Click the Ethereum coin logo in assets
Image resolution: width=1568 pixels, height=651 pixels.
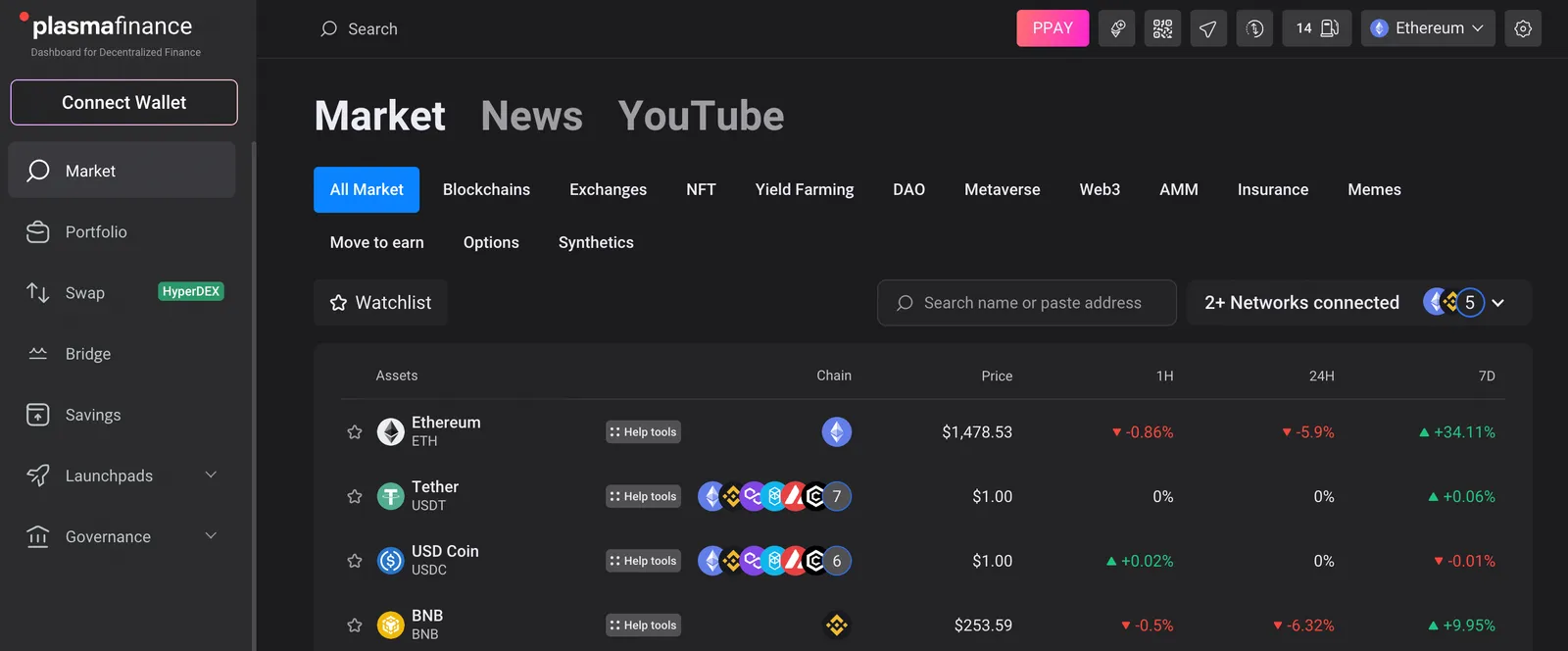[x=391, y=431]
